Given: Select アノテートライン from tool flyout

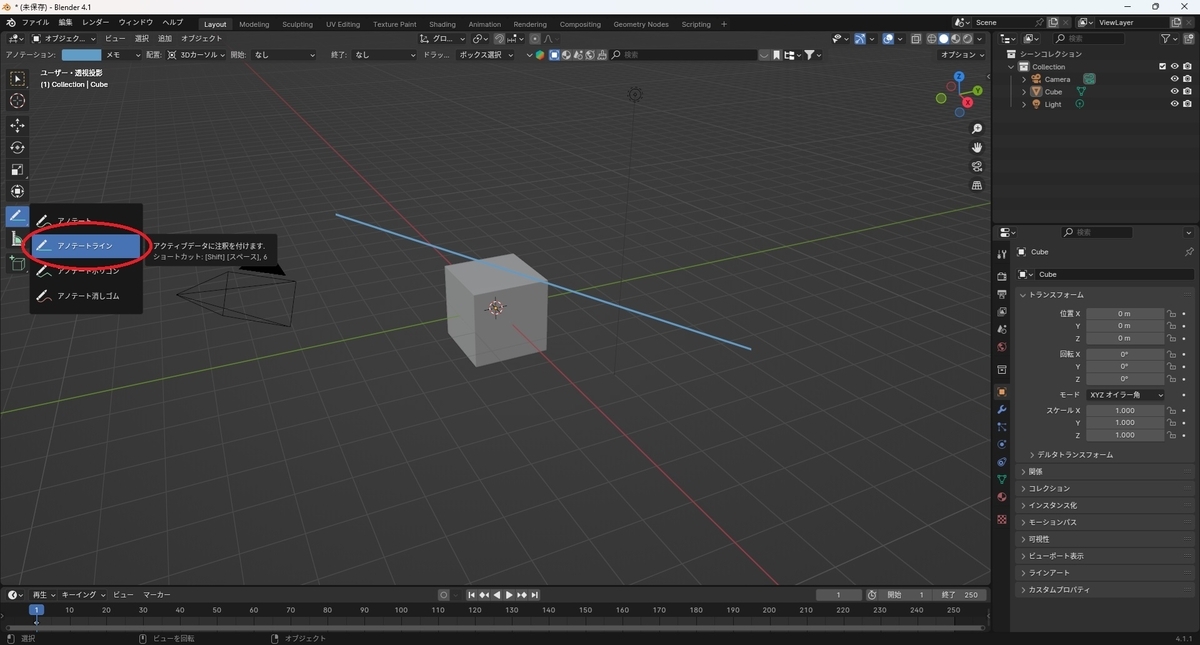Looking at the screenshot, I should pos(86,246).
